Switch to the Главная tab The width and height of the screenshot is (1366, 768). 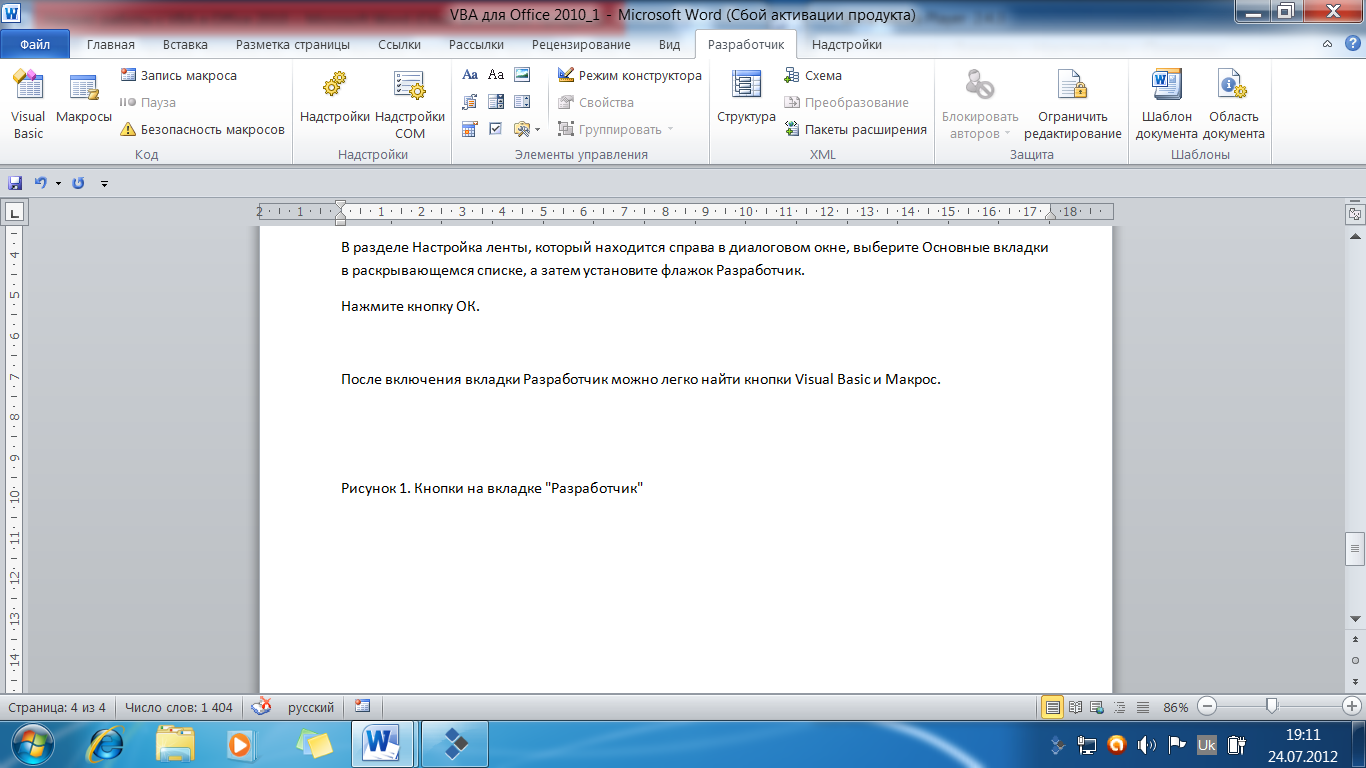110,45
